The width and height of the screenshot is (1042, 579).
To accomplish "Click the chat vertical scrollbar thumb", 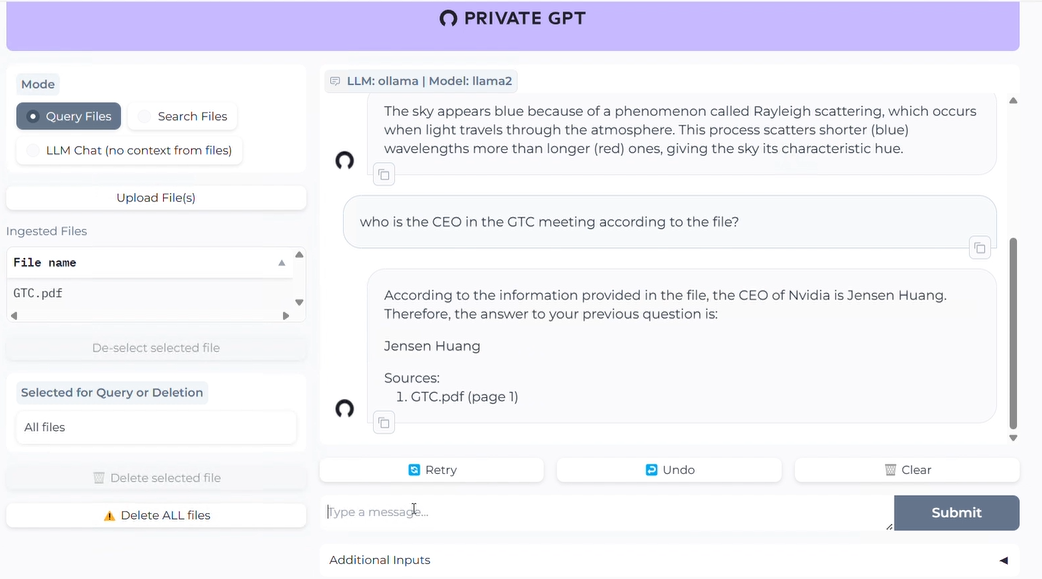I will point(1013,333).
